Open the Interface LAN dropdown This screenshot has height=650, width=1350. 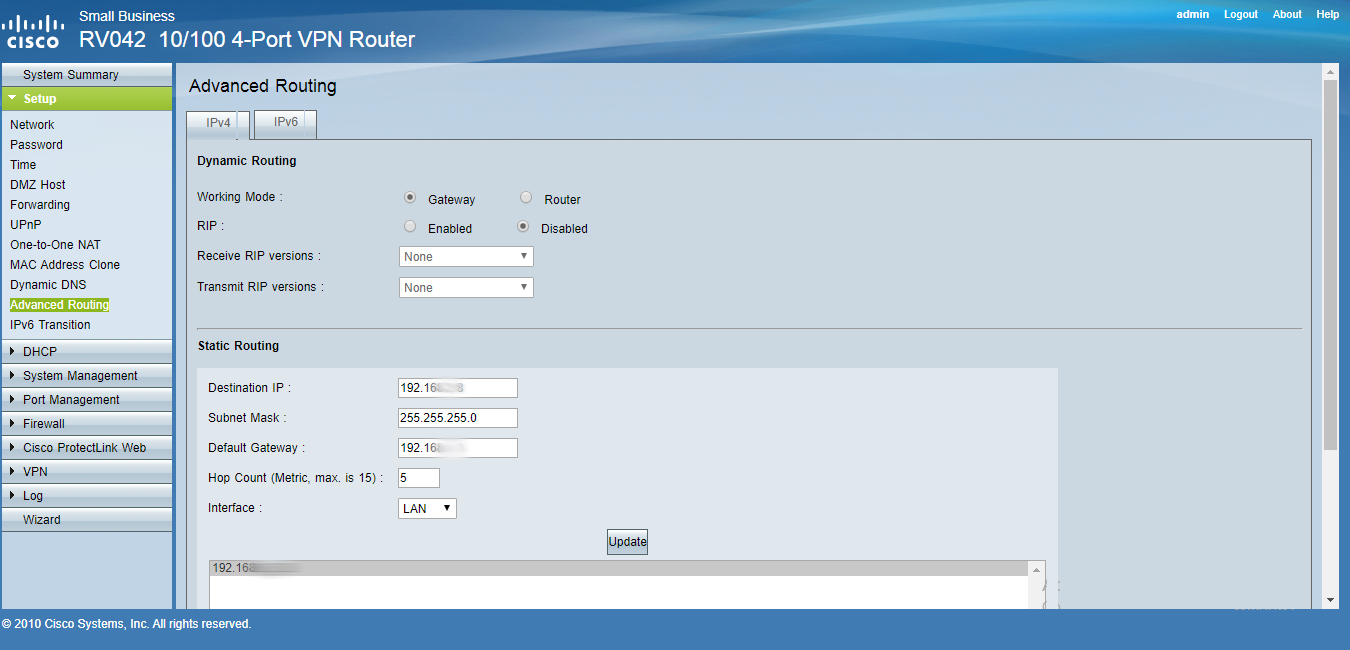(x=427, y=509)
